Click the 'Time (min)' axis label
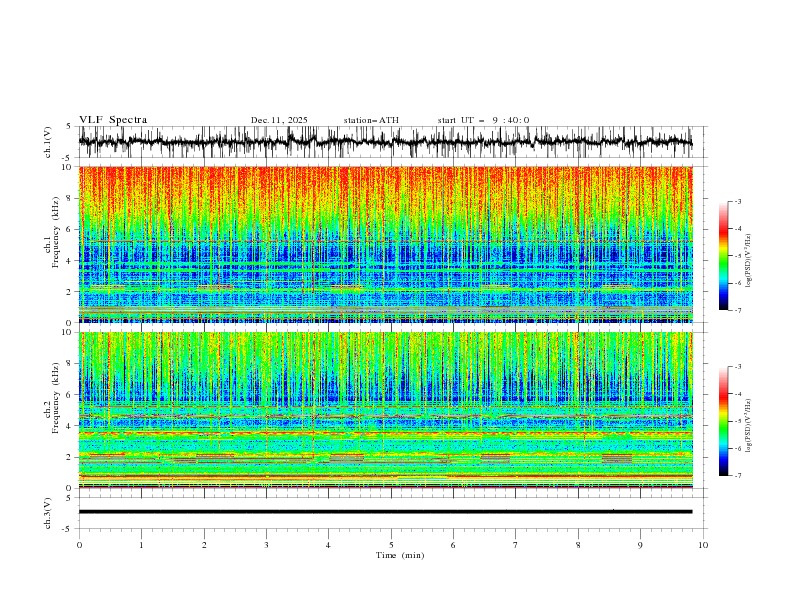 pos(400,555)
